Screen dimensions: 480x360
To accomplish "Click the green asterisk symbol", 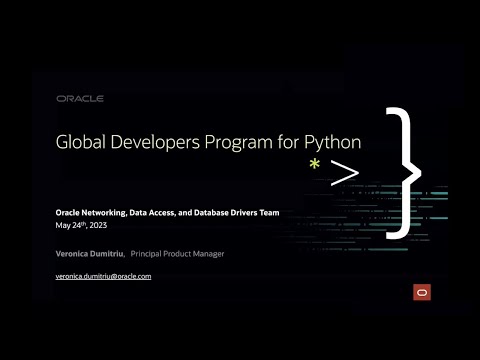I will 315,164.
